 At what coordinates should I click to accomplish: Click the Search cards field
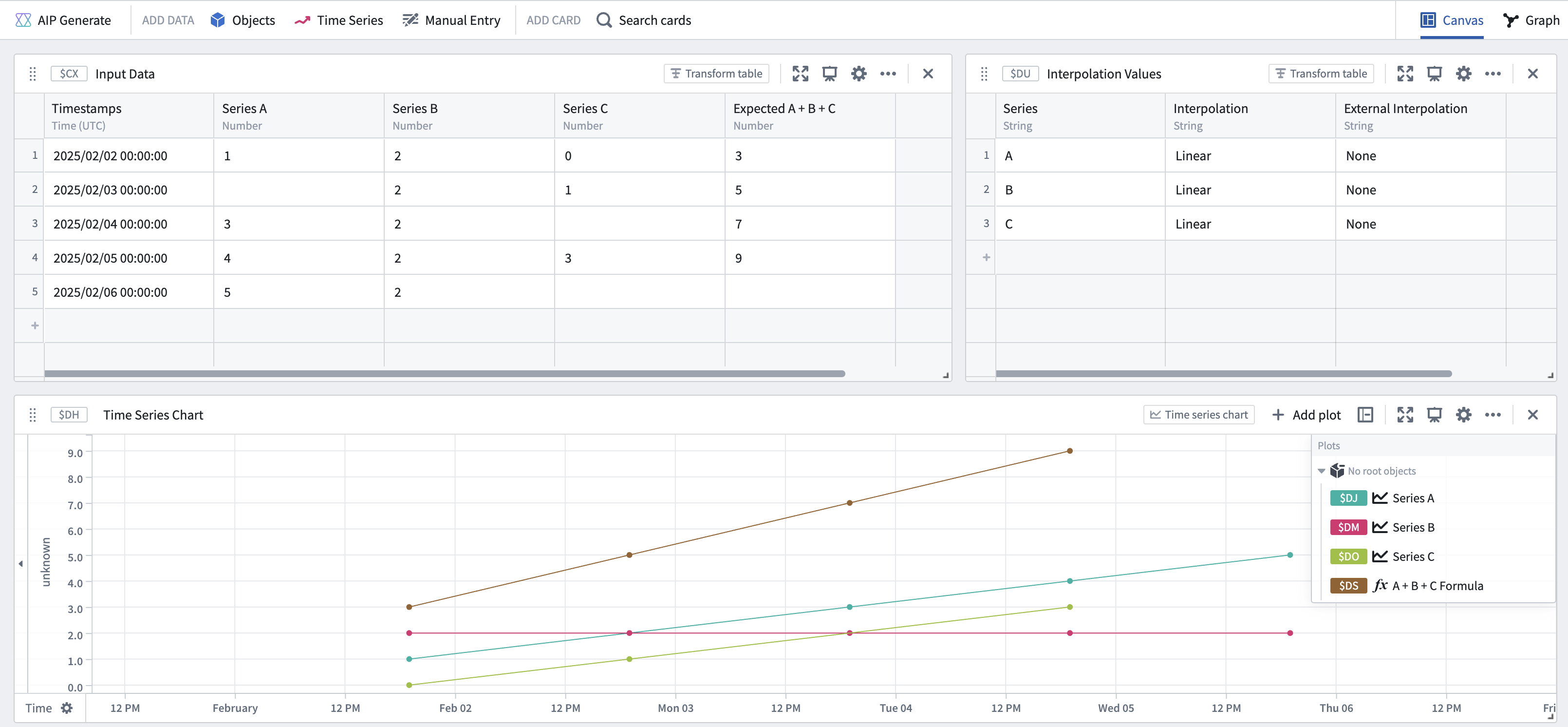pyautogui.click(x=644, y=20)
